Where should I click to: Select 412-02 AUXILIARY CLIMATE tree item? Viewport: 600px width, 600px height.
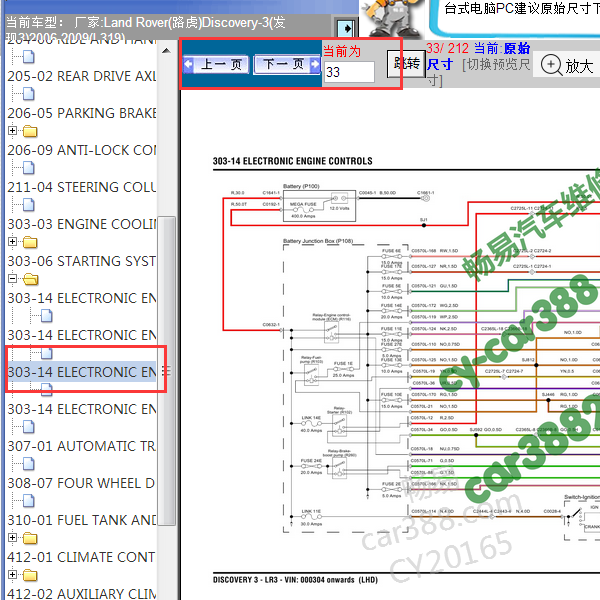(x=82, y=593)
